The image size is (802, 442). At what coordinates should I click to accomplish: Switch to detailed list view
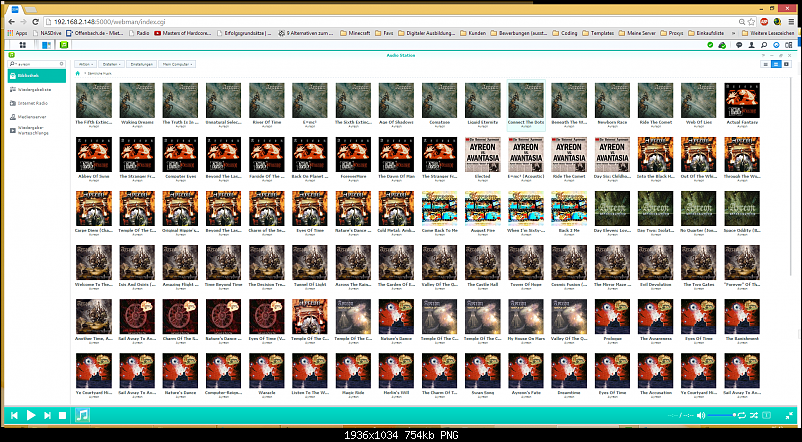[x=776, y=64]
